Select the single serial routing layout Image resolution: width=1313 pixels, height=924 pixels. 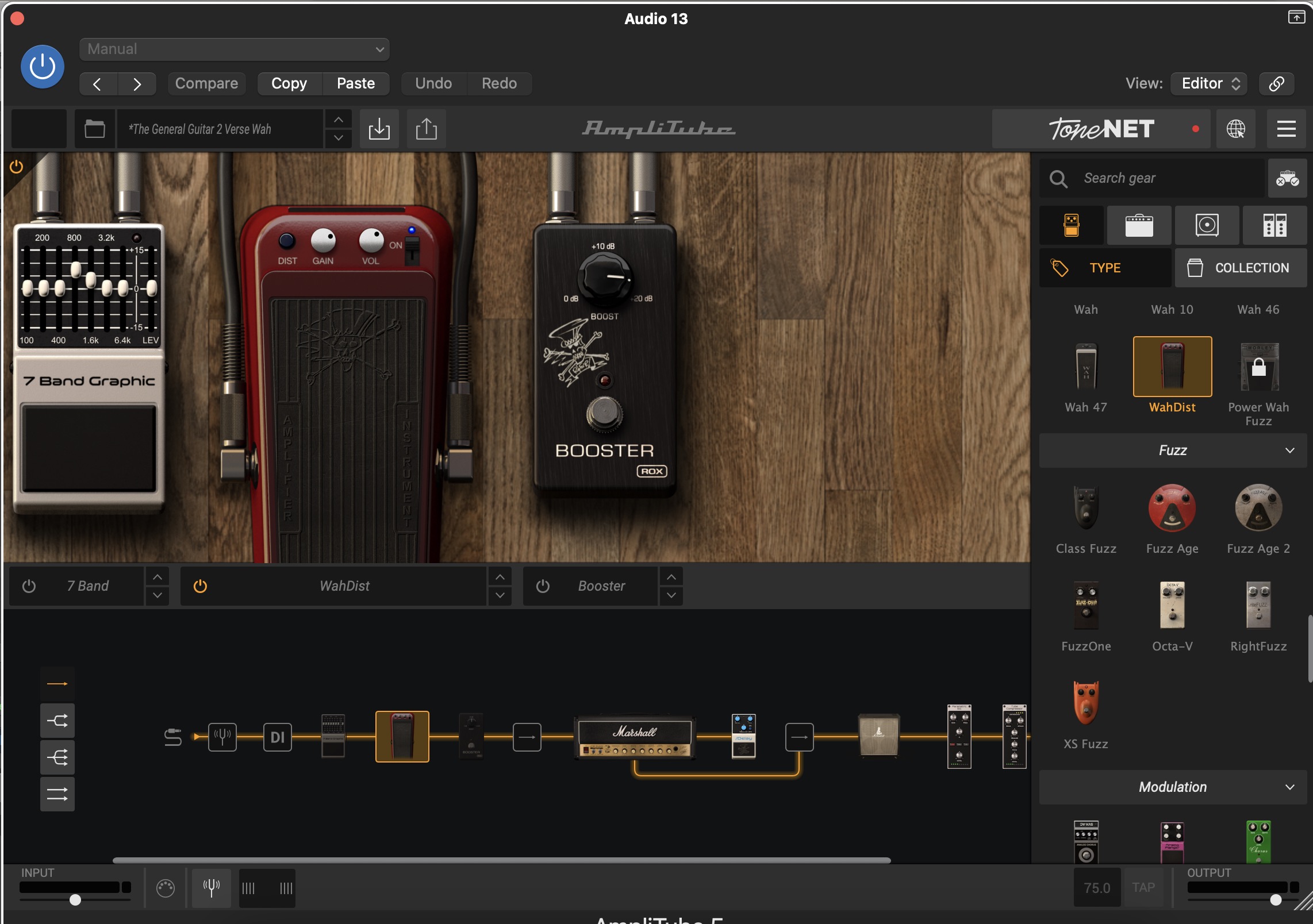click(57, 684)
